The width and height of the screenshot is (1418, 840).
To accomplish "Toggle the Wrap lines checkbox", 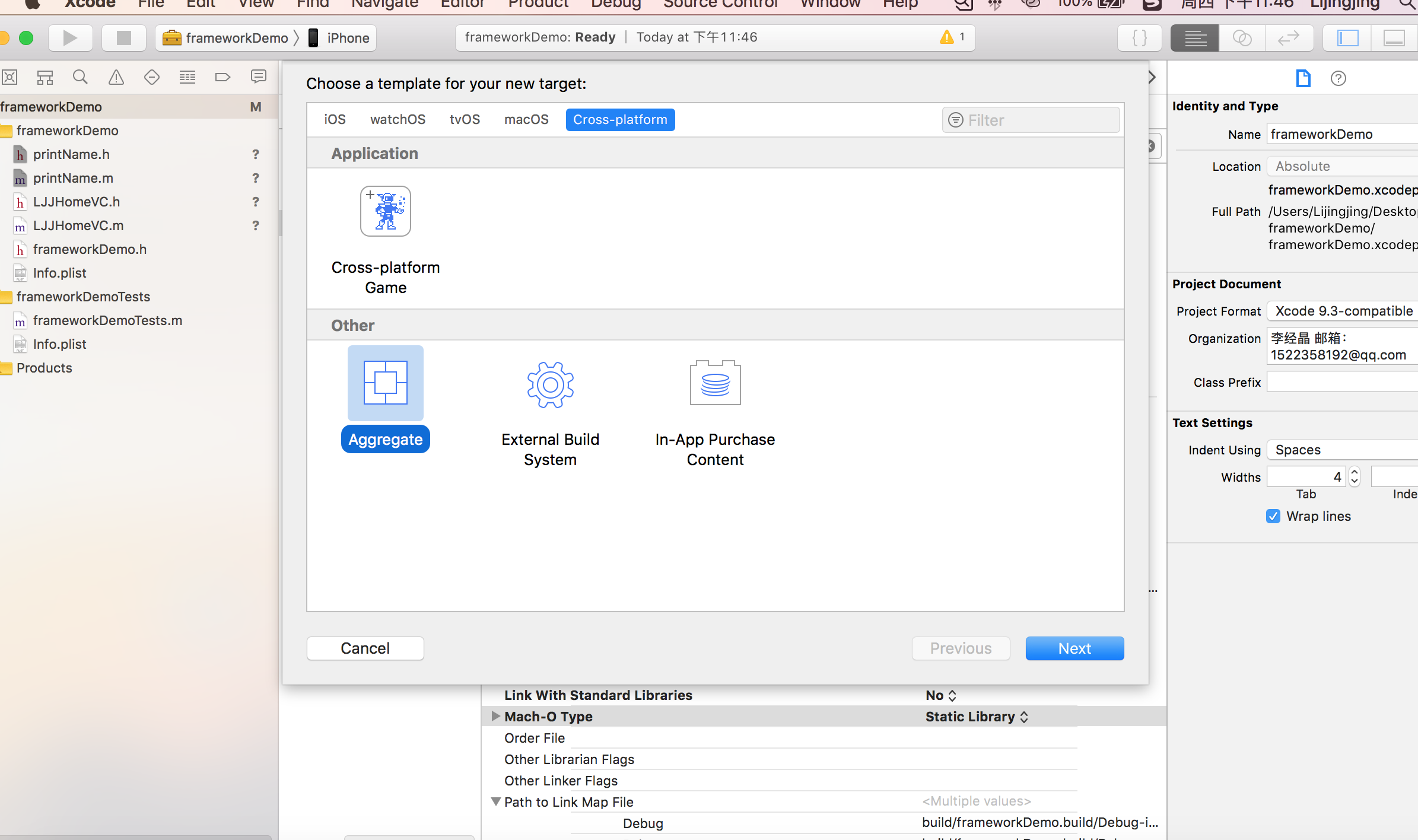I will click(x=1273, y=516).
